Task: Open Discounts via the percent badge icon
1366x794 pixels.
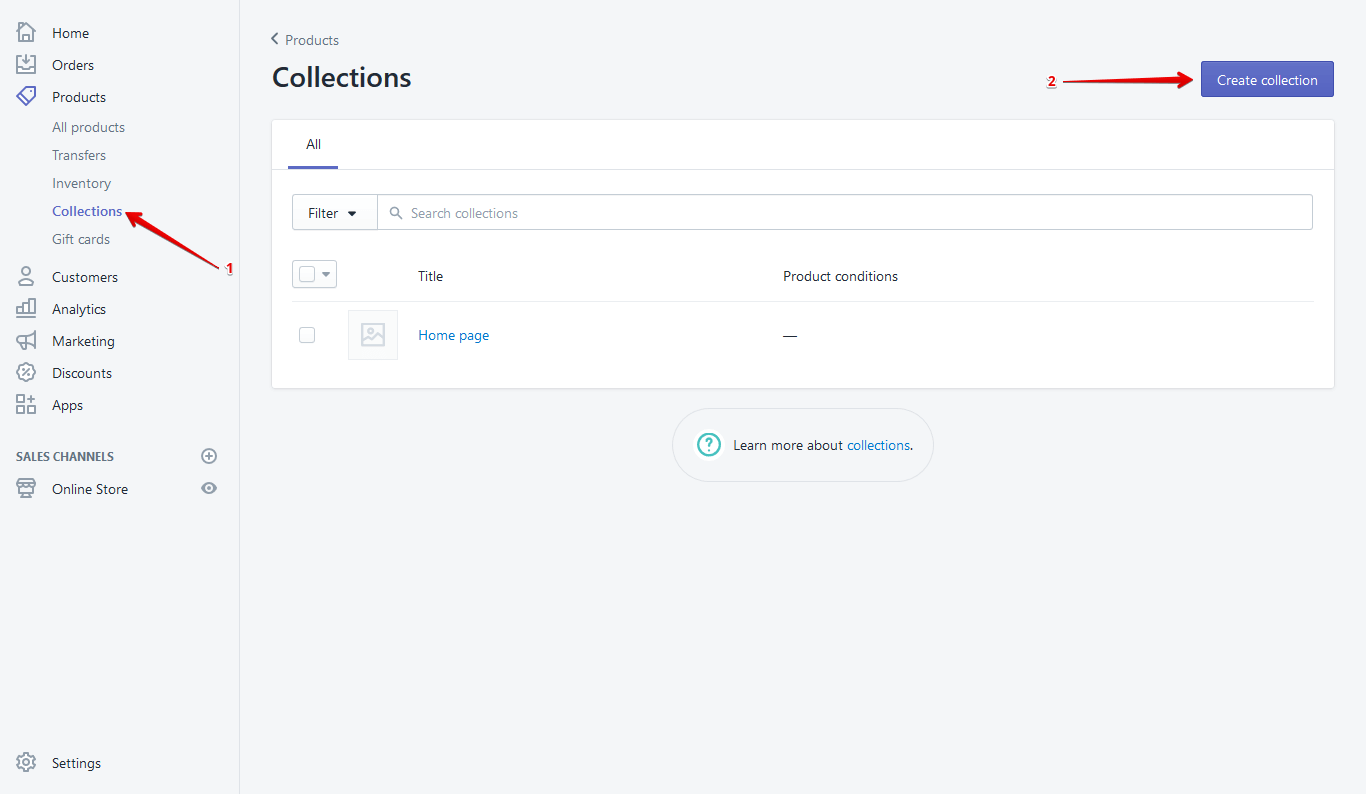Action: pyautogui.click(x=26, y=373)
